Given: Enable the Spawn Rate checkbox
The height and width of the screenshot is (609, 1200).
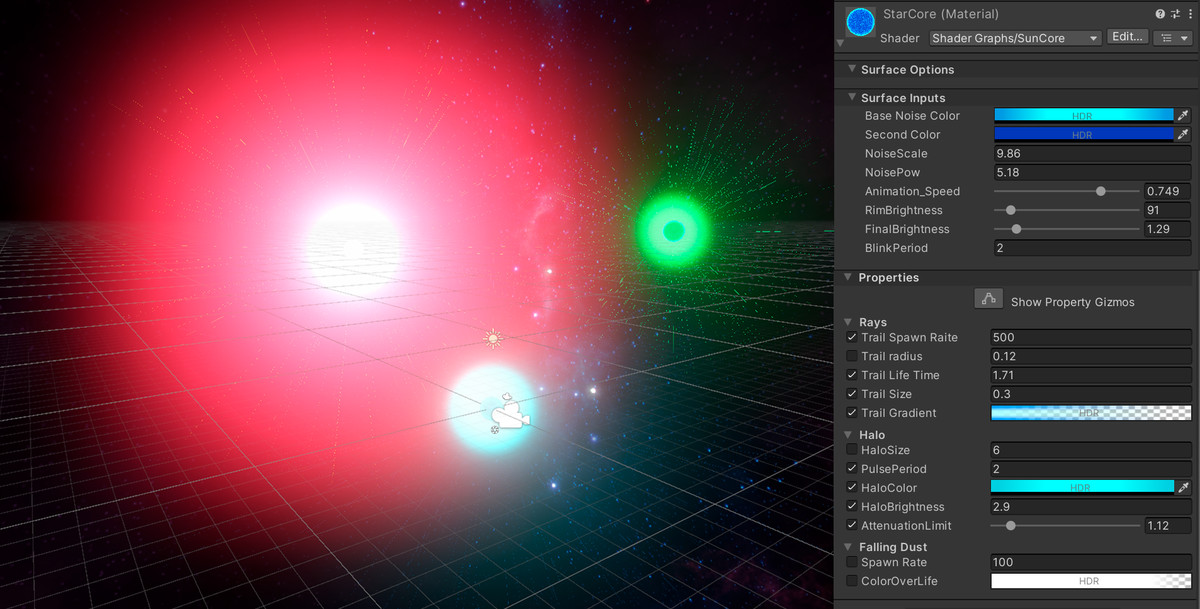Looking at the screenshot, I should (x=852, y=562).
